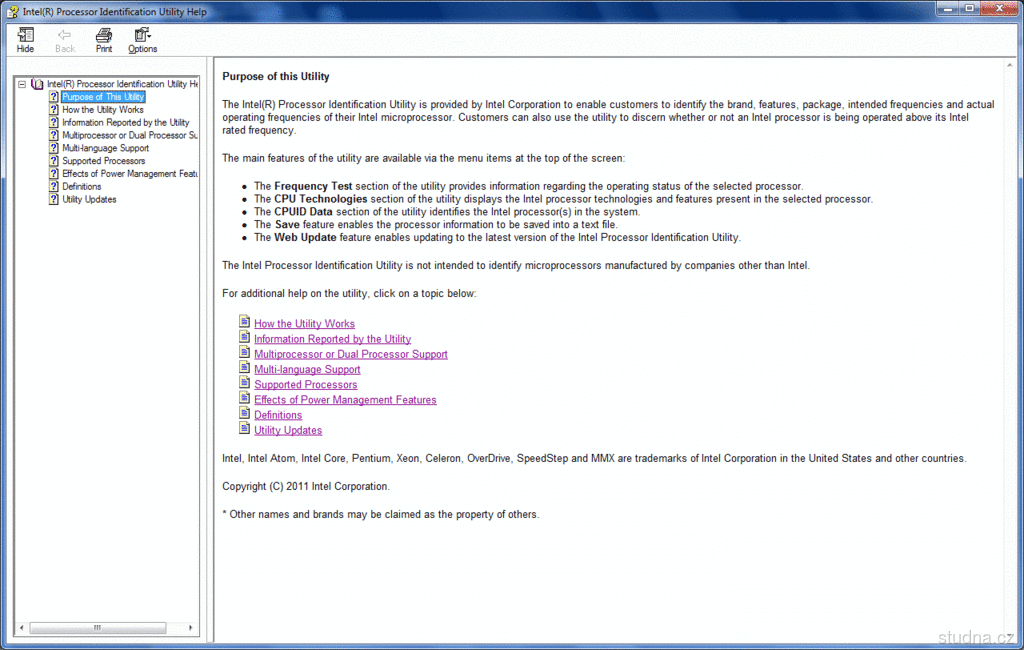
Task: Click the Print toolbar button
Action: pyautogui.click(x=104, y=41)
